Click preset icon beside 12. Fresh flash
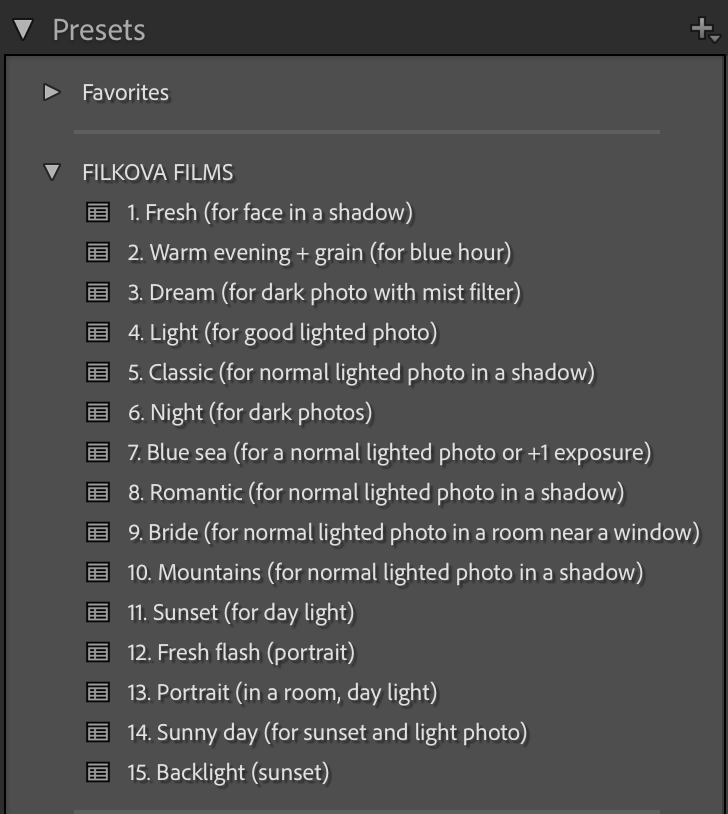Screen dimensions: 728x814 pos(98,652)
